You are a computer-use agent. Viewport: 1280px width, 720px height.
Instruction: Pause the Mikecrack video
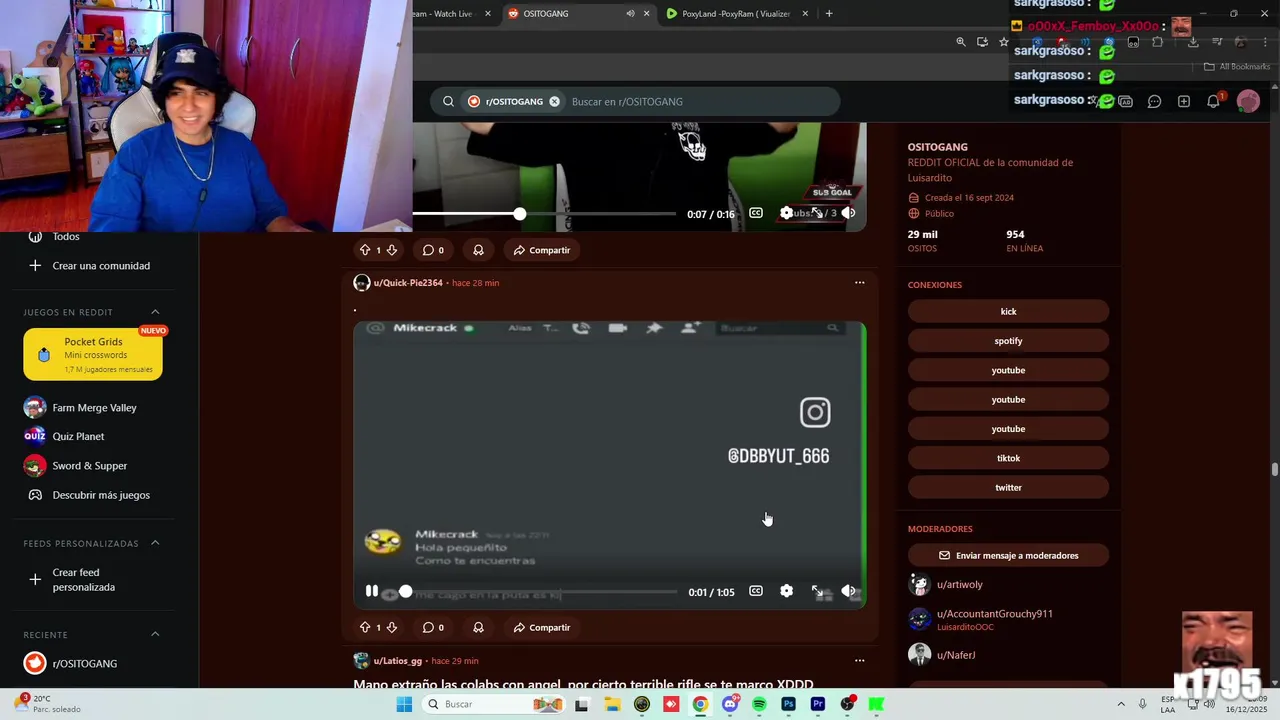[371, 591]
